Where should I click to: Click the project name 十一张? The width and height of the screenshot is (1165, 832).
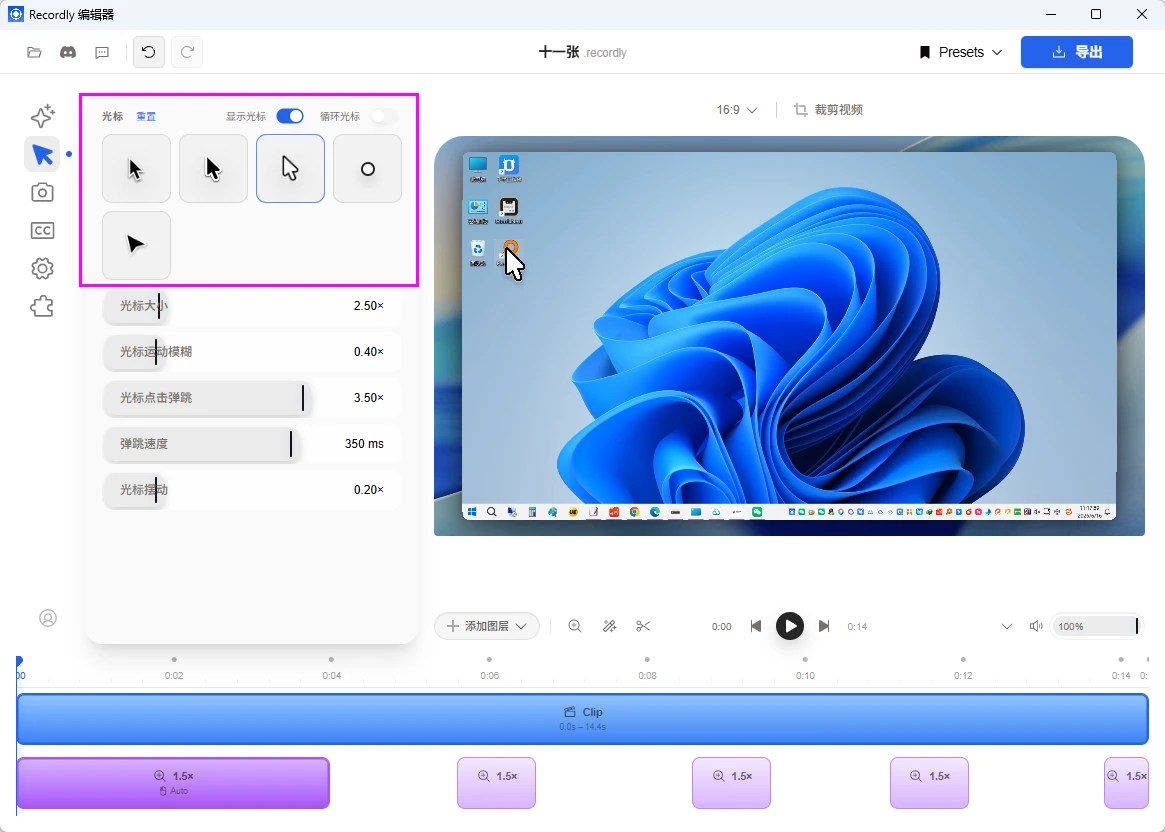[559, 52]
